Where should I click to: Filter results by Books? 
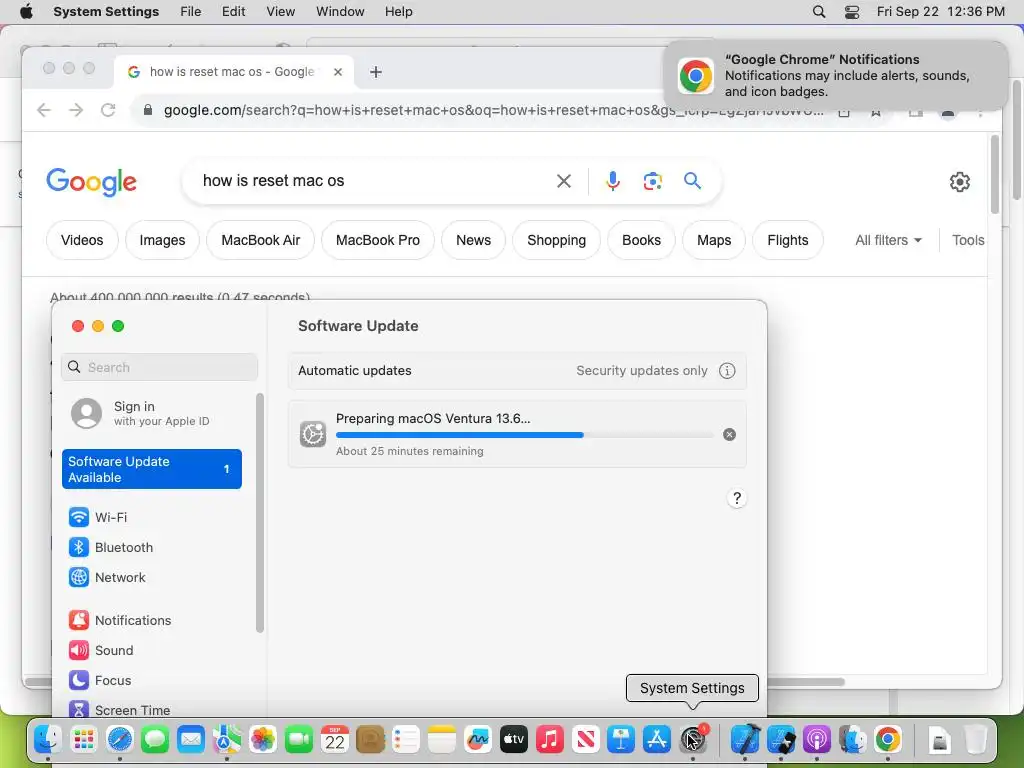tap(641, 240)
